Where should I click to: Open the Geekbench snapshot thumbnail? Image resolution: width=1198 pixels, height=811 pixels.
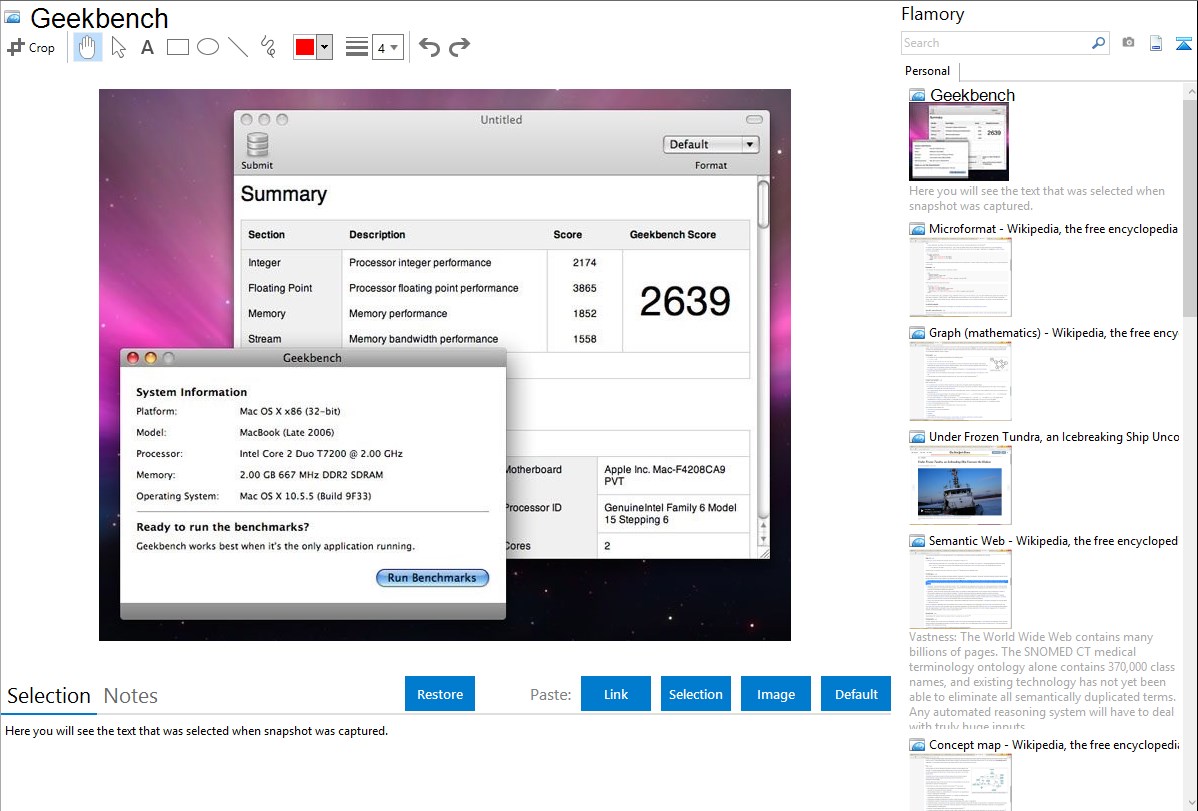point(959,142)
